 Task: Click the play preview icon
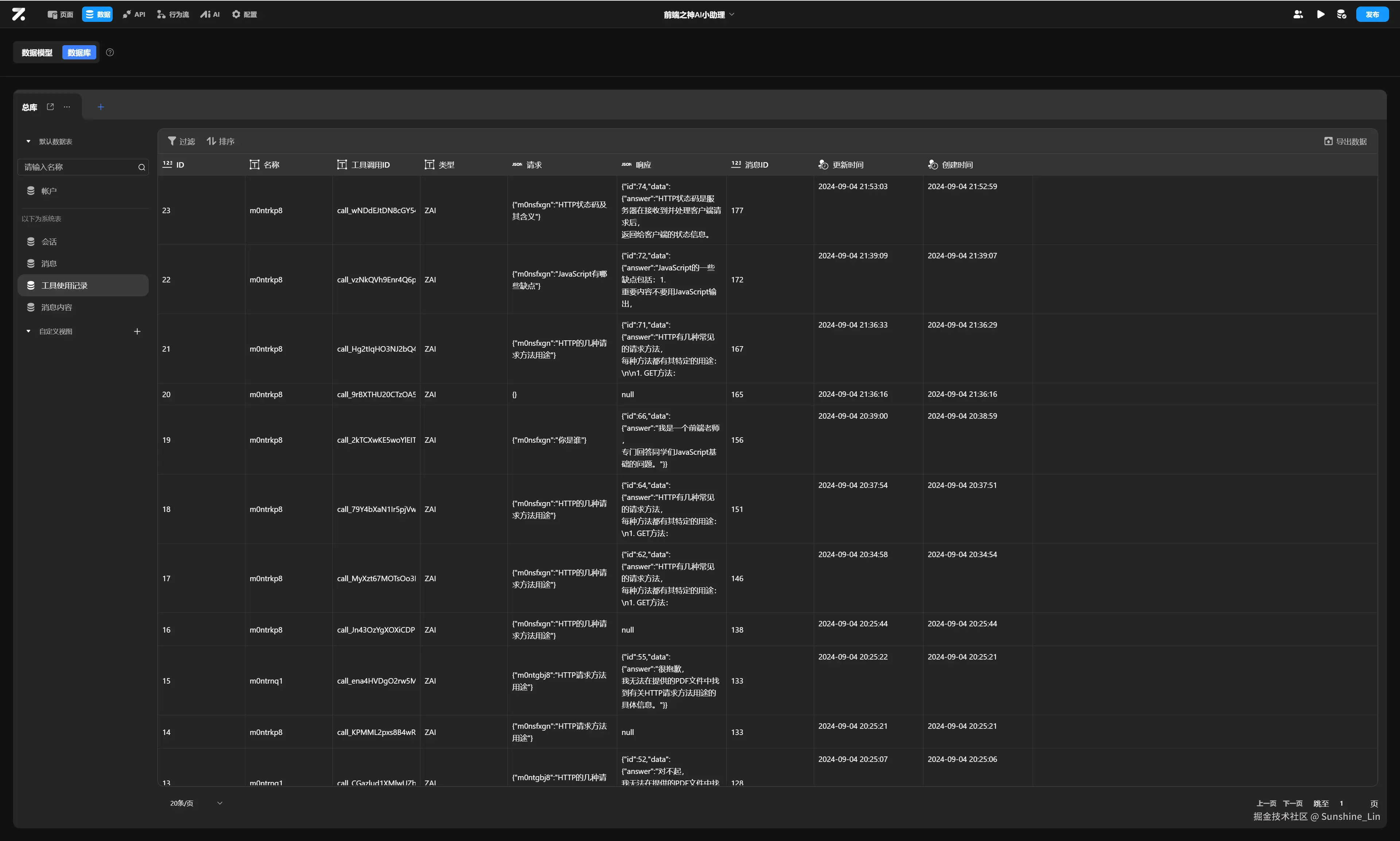point(1321,14)
